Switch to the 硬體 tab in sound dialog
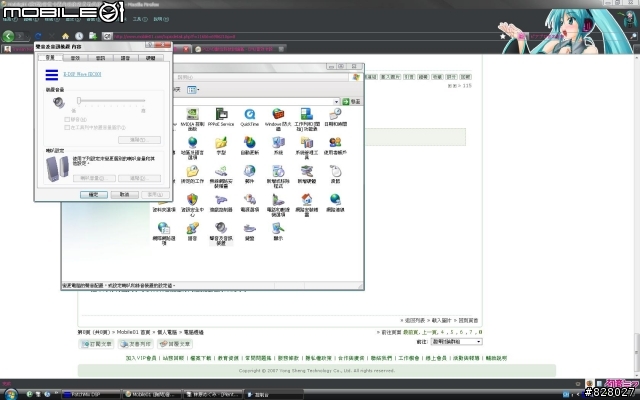This screenshot has width=640, height=400. click(151, 58)
